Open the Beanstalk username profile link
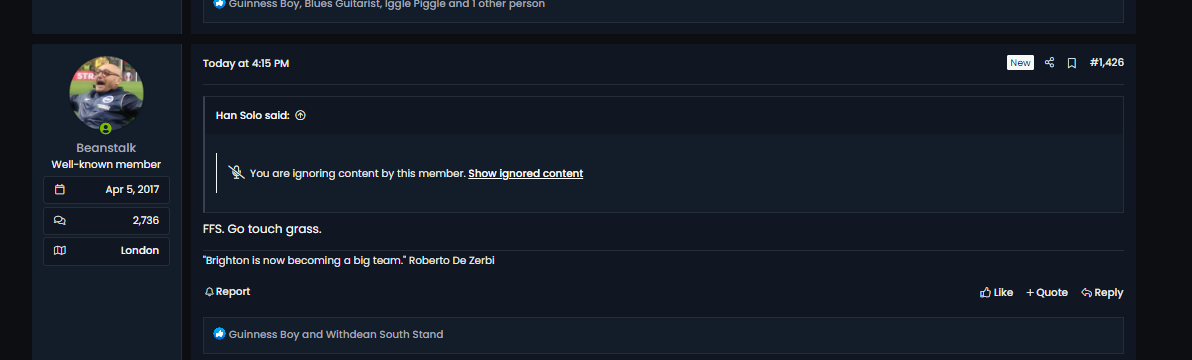The width and height of the screenshot is (1192, 360). [106, 148]
